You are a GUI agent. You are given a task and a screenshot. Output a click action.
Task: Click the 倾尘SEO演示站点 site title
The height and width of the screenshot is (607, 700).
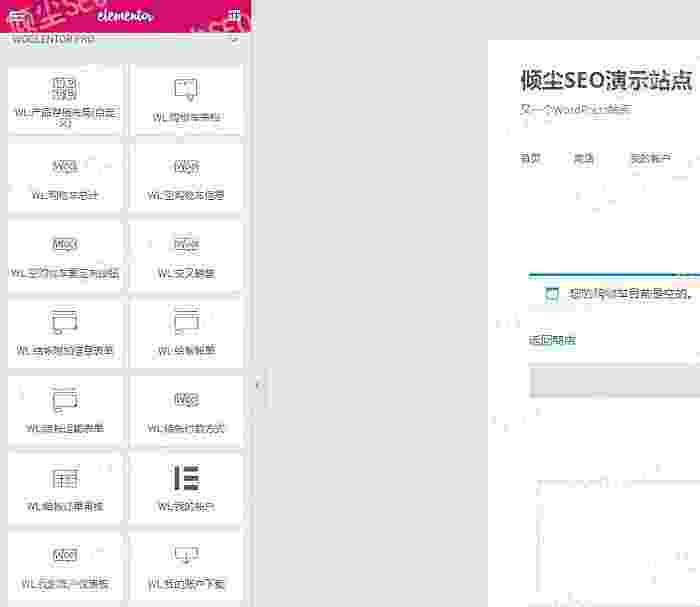(606, 81)
